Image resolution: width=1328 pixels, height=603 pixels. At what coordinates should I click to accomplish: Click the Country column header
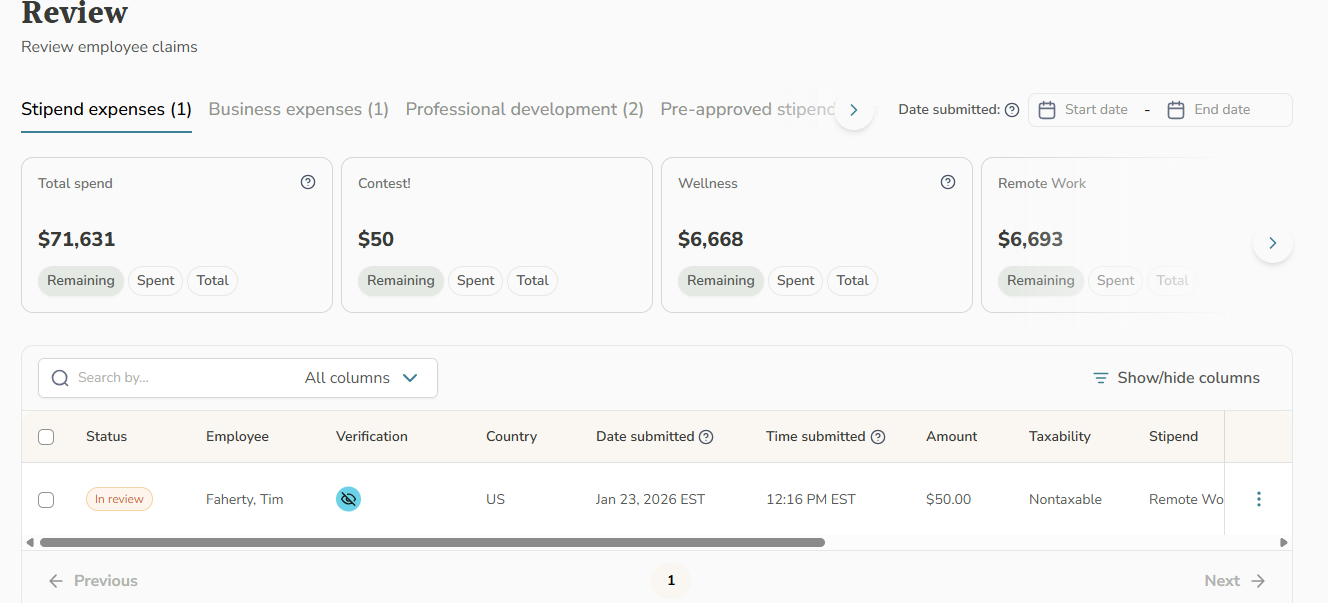pos(511,437)
